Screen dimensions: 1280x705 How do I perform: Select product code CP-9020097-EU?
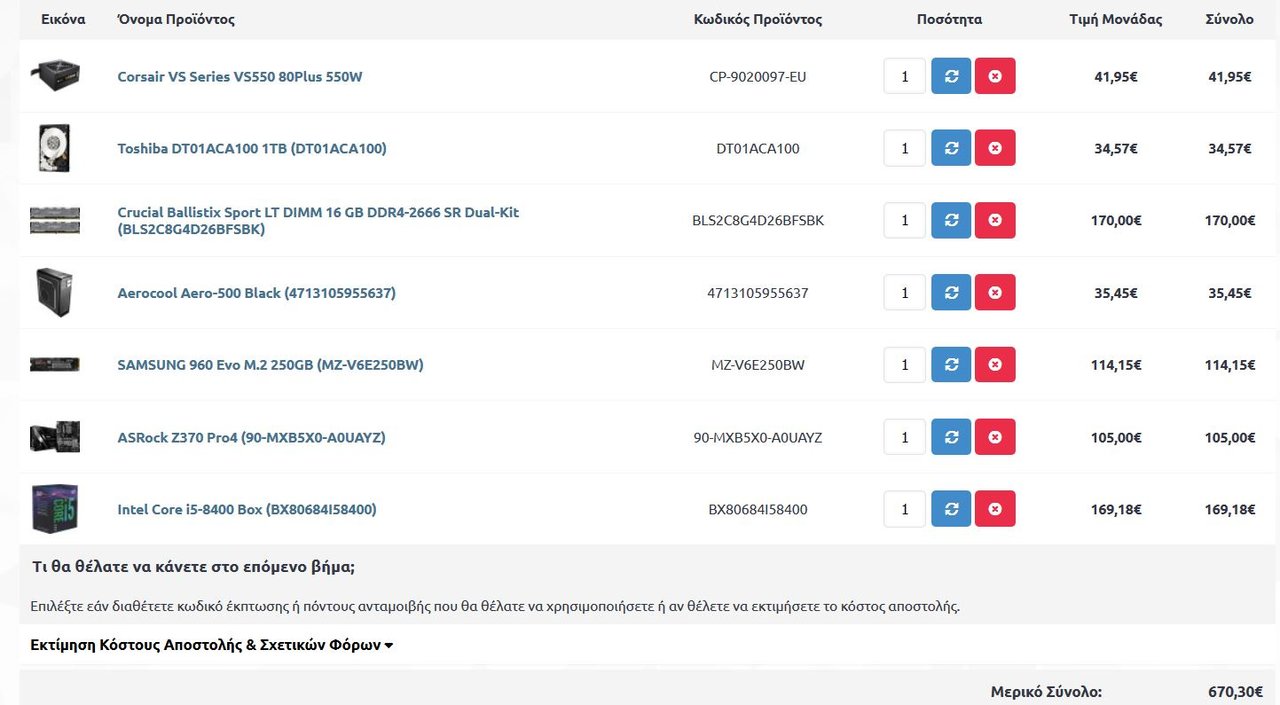[x=758, y=76]
